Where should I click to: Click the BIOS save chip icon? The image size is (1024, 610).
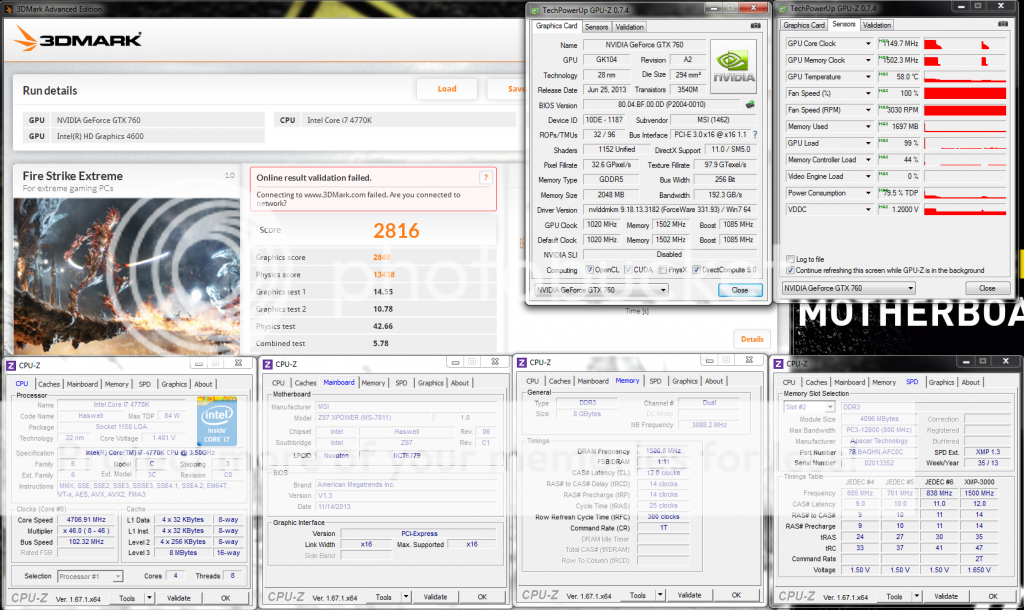749,104
